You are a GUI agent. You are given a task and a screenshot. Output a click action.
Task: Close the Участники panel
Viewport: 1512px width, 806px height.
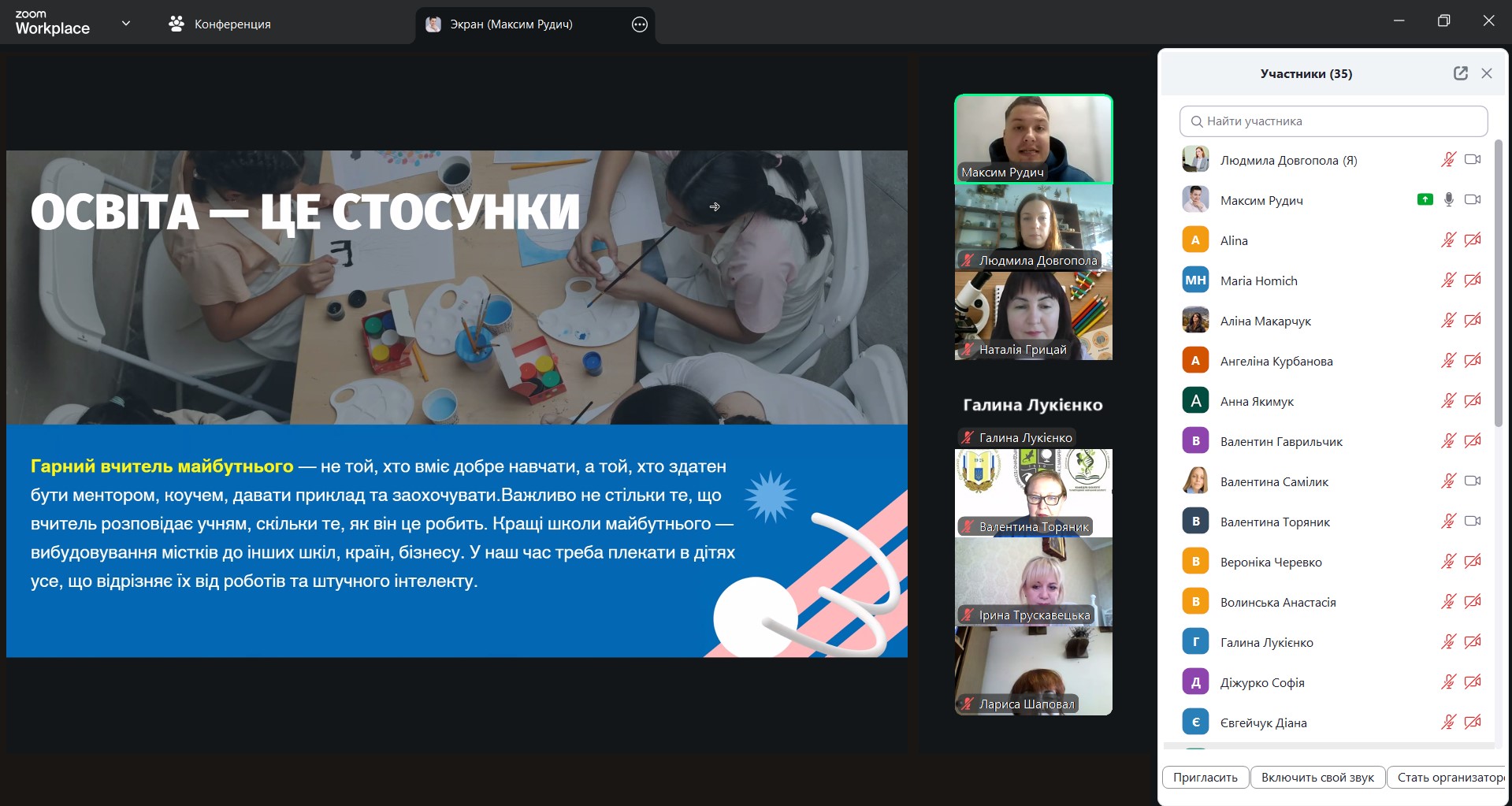click(x=1487, y=73)
